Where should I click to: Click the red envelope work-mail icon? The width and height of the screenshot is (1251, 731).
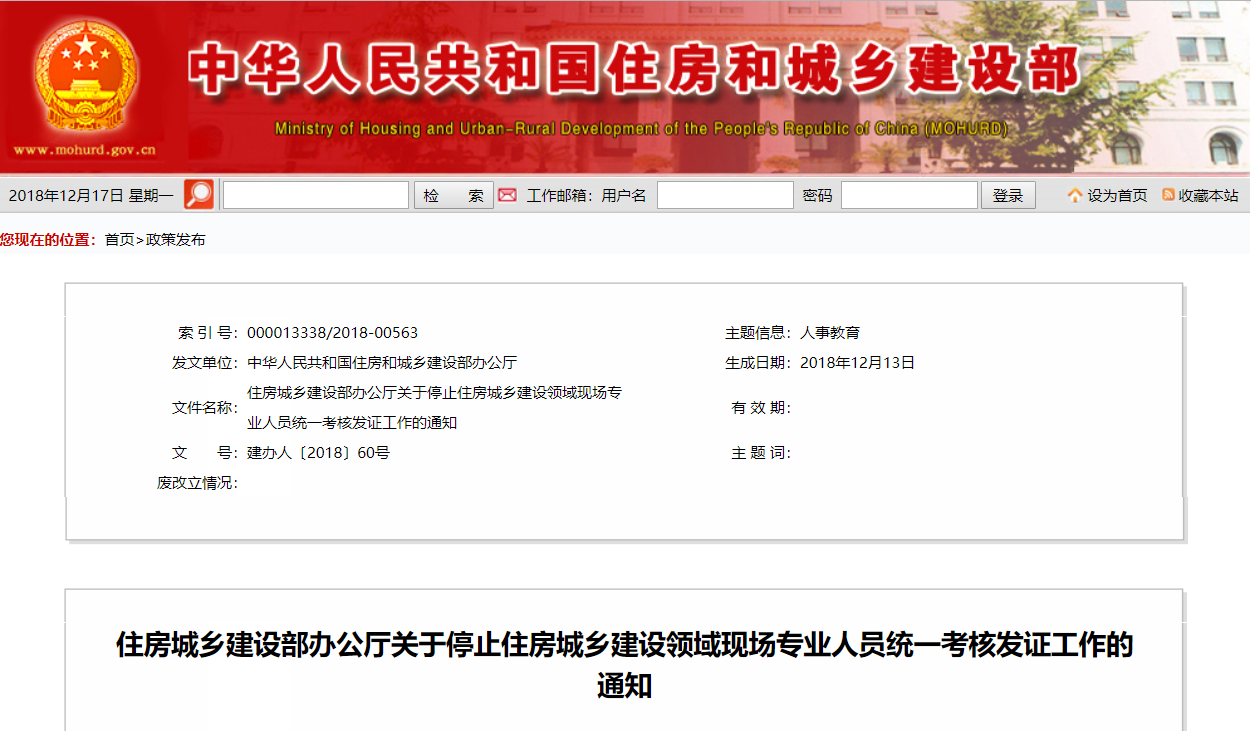point(508,195)
